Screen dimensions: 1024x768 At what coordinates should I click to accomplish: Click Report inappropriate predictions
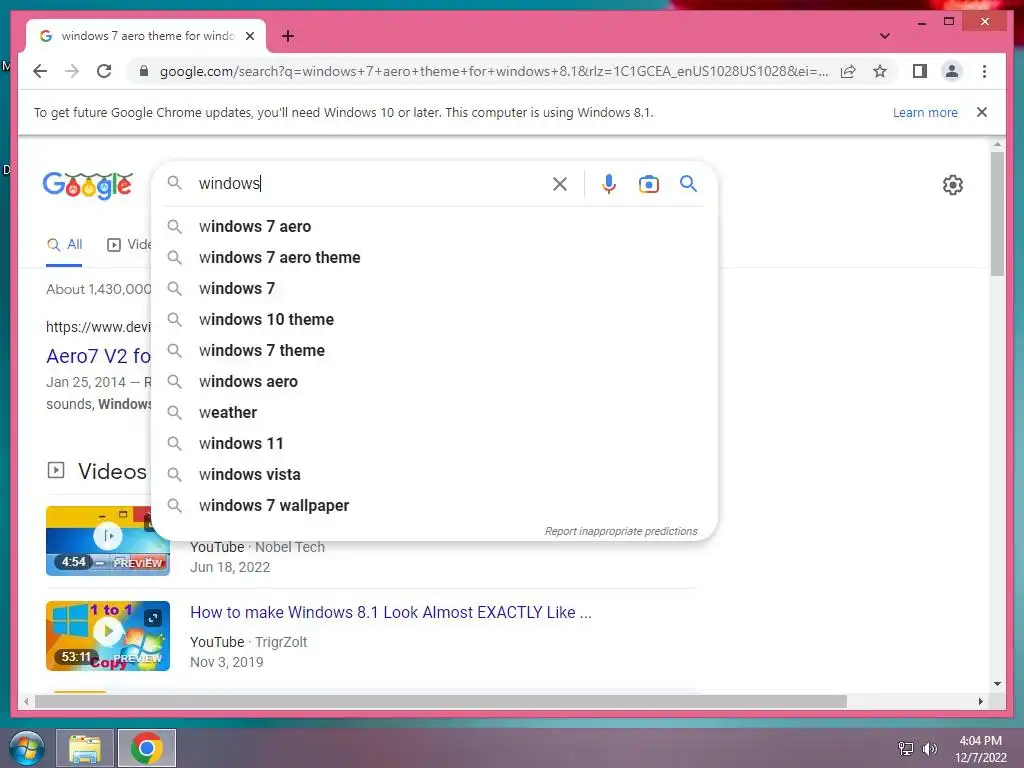(x=621, y=531)
